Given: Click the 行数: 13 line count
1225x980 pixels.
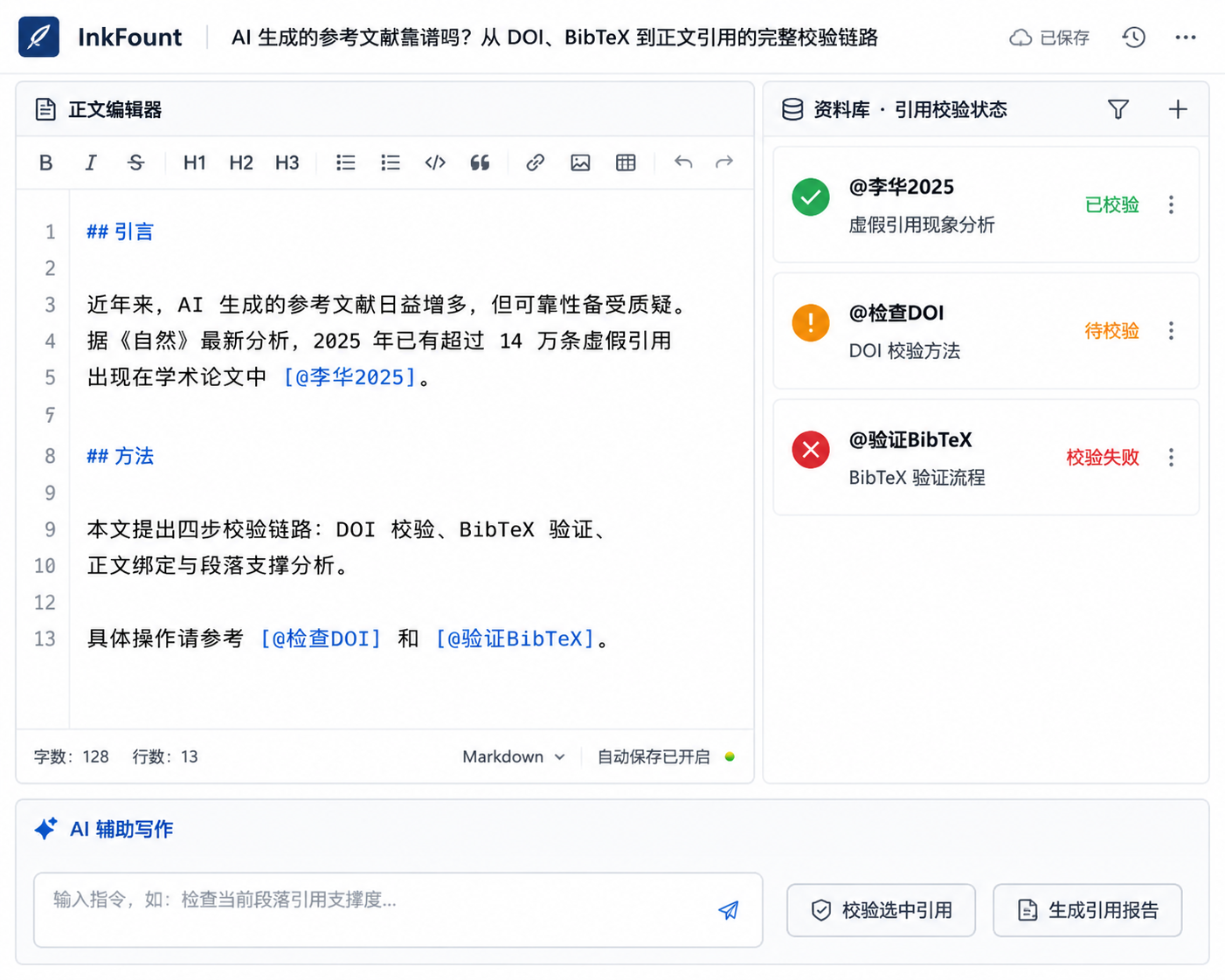Looking at the screenshot, I should [165, 756].
